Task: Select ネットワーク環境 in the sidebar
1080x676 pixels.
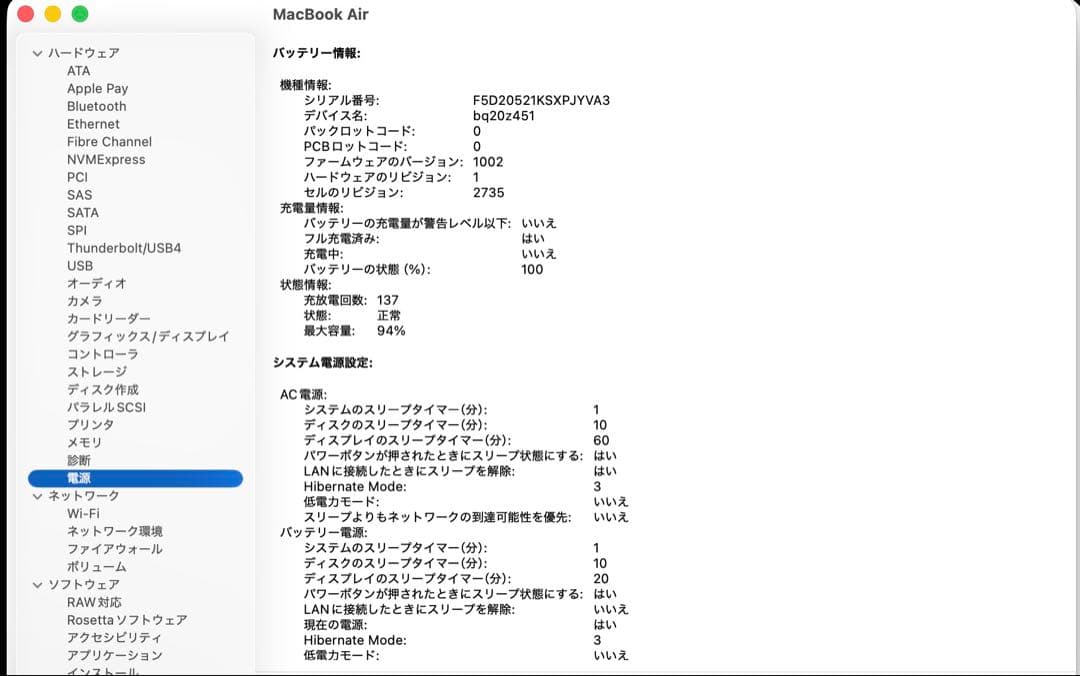Action: (114, 531)
